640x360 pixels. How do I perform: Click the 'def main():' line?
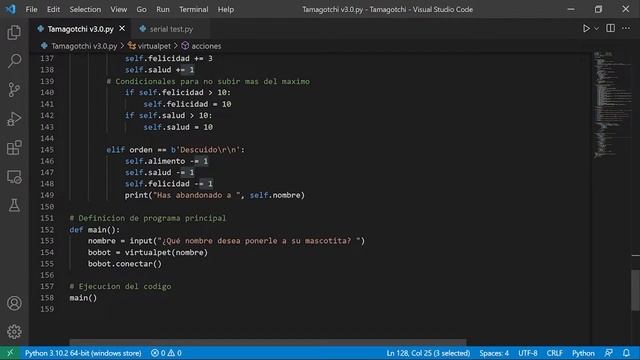pyautogui.click(x=95, y=229)
